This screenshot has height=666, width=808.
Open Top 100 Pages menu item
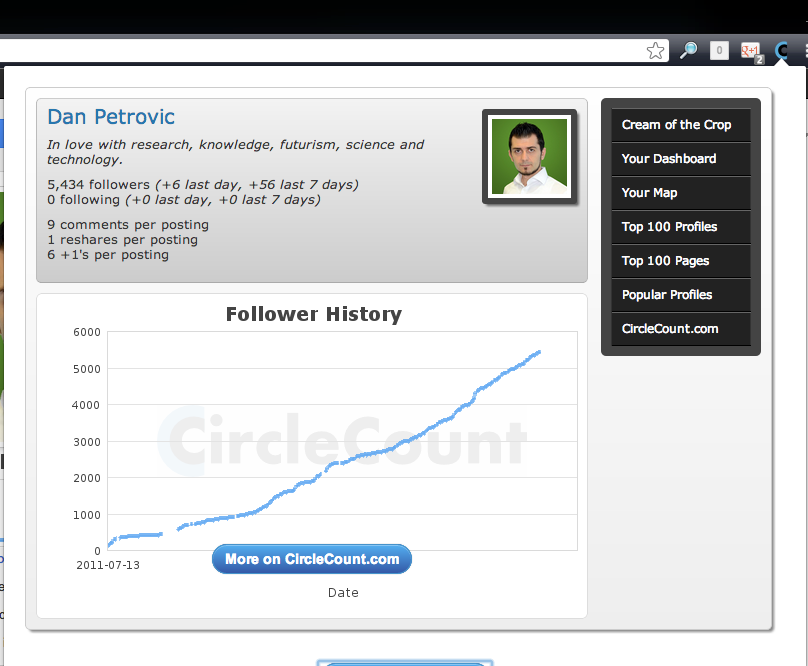click(x=681, y=261)
